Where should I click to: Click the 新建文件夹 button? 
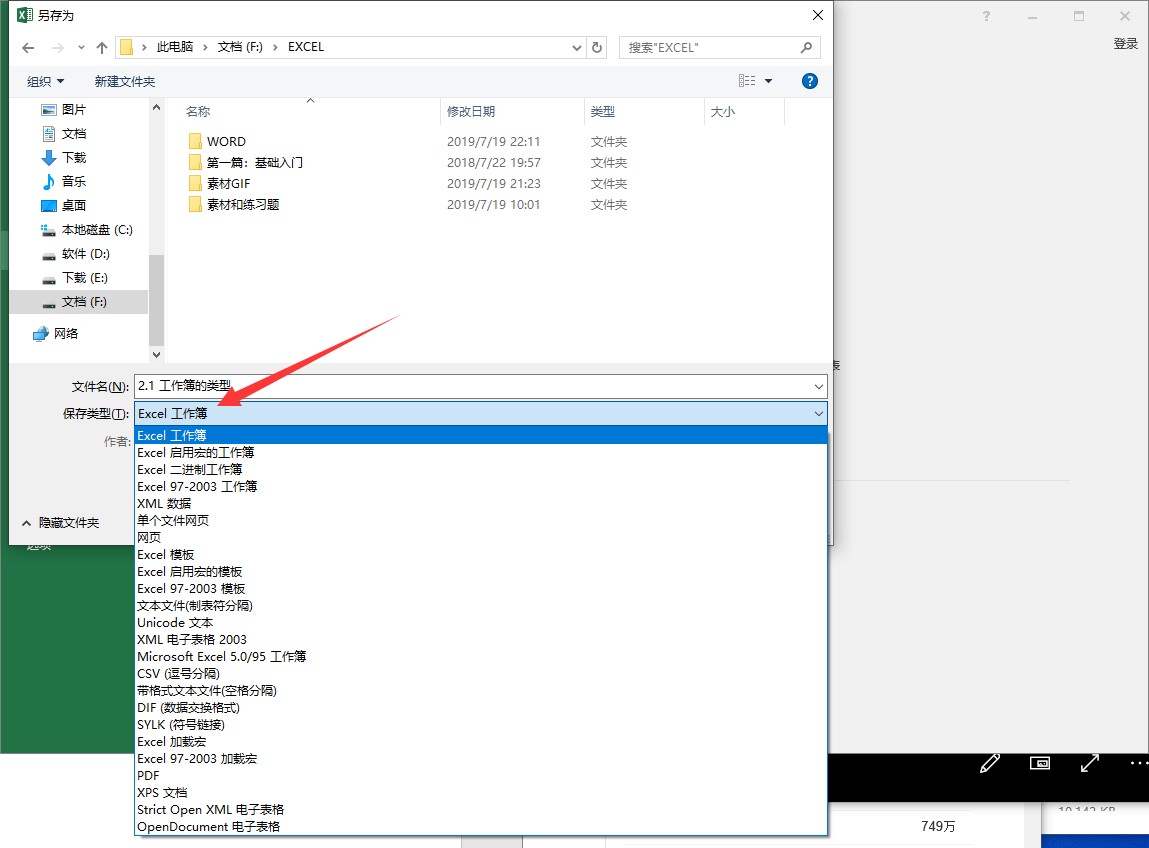pyautogui.click(x=125, y=81)
